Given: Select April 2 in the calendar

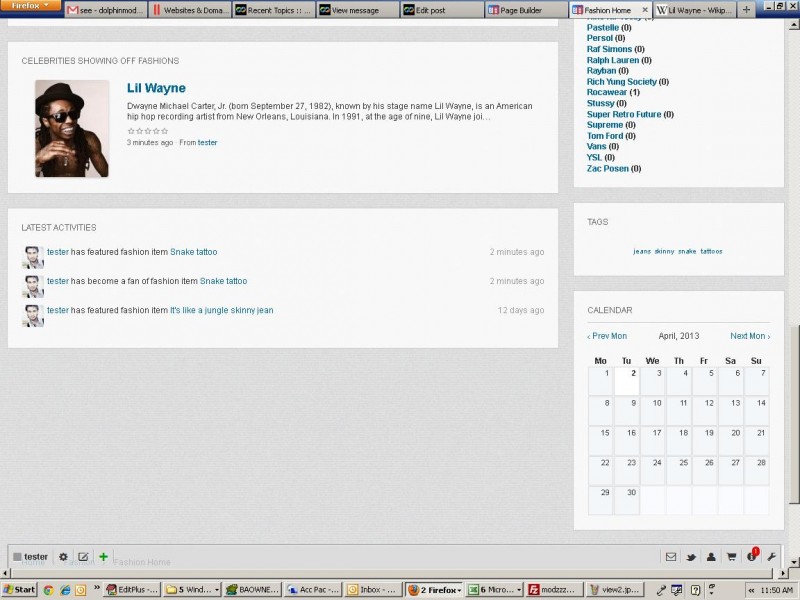Looking at the screenshot, I should (x=627, y=381).
